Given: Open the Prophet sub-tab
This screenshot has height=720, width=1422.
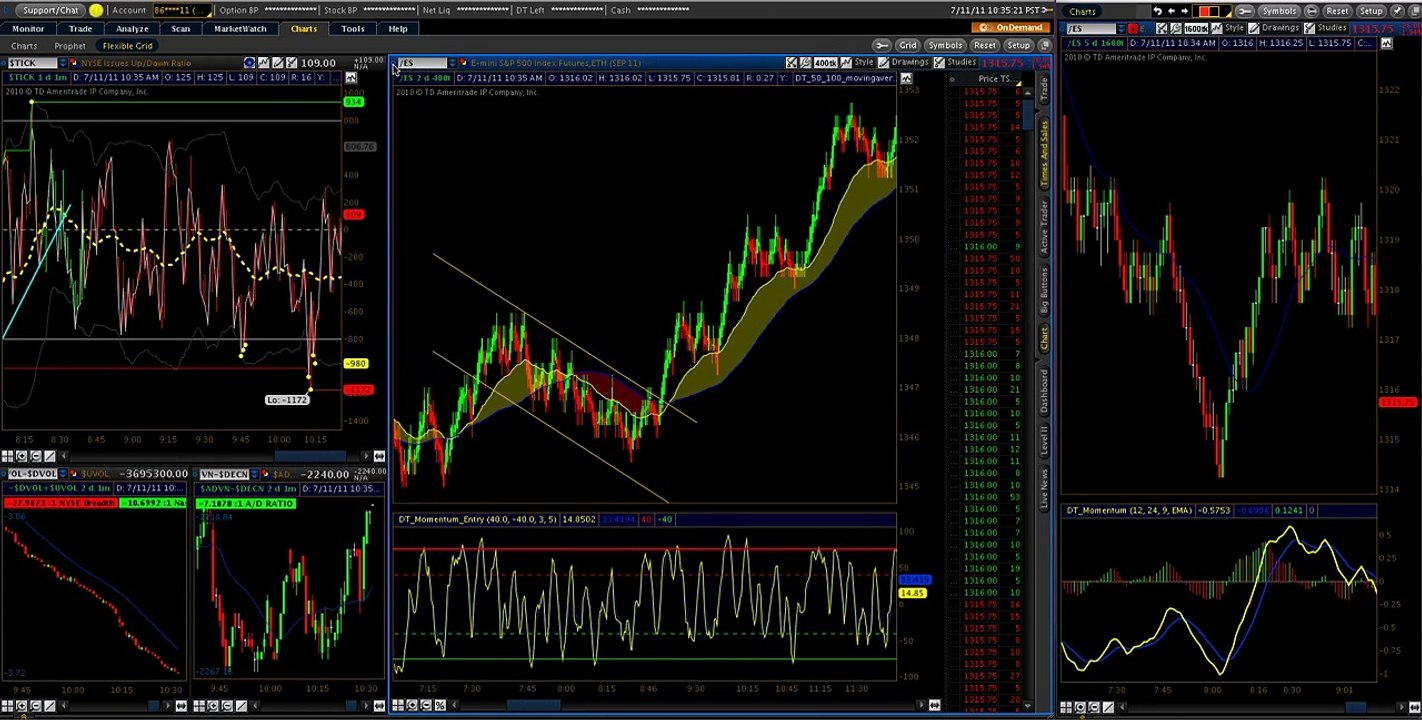Looking at the screenshot, I should point(70,46).
